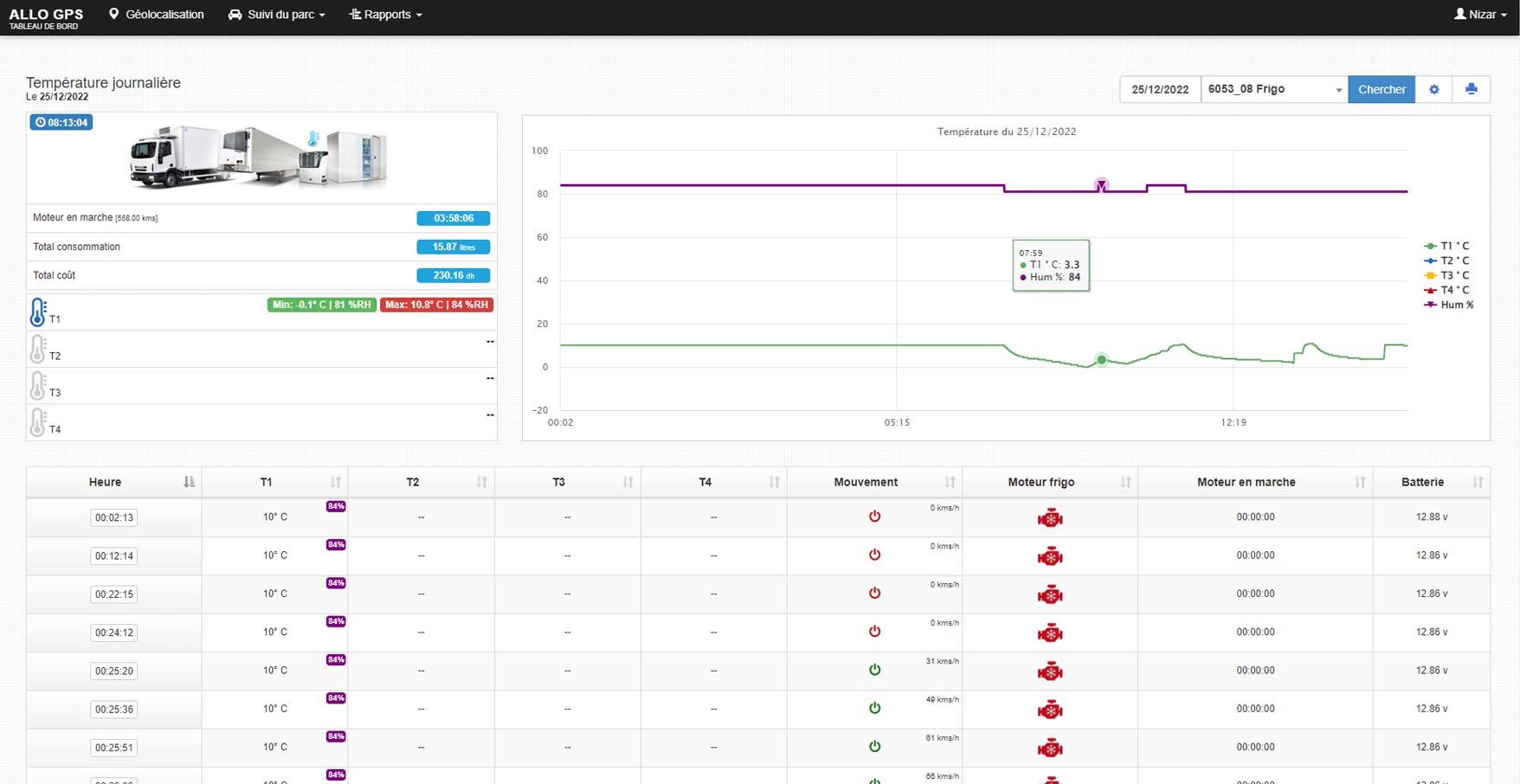Click the settings gear icon beside Chercher

click(x=1433, y=89)
